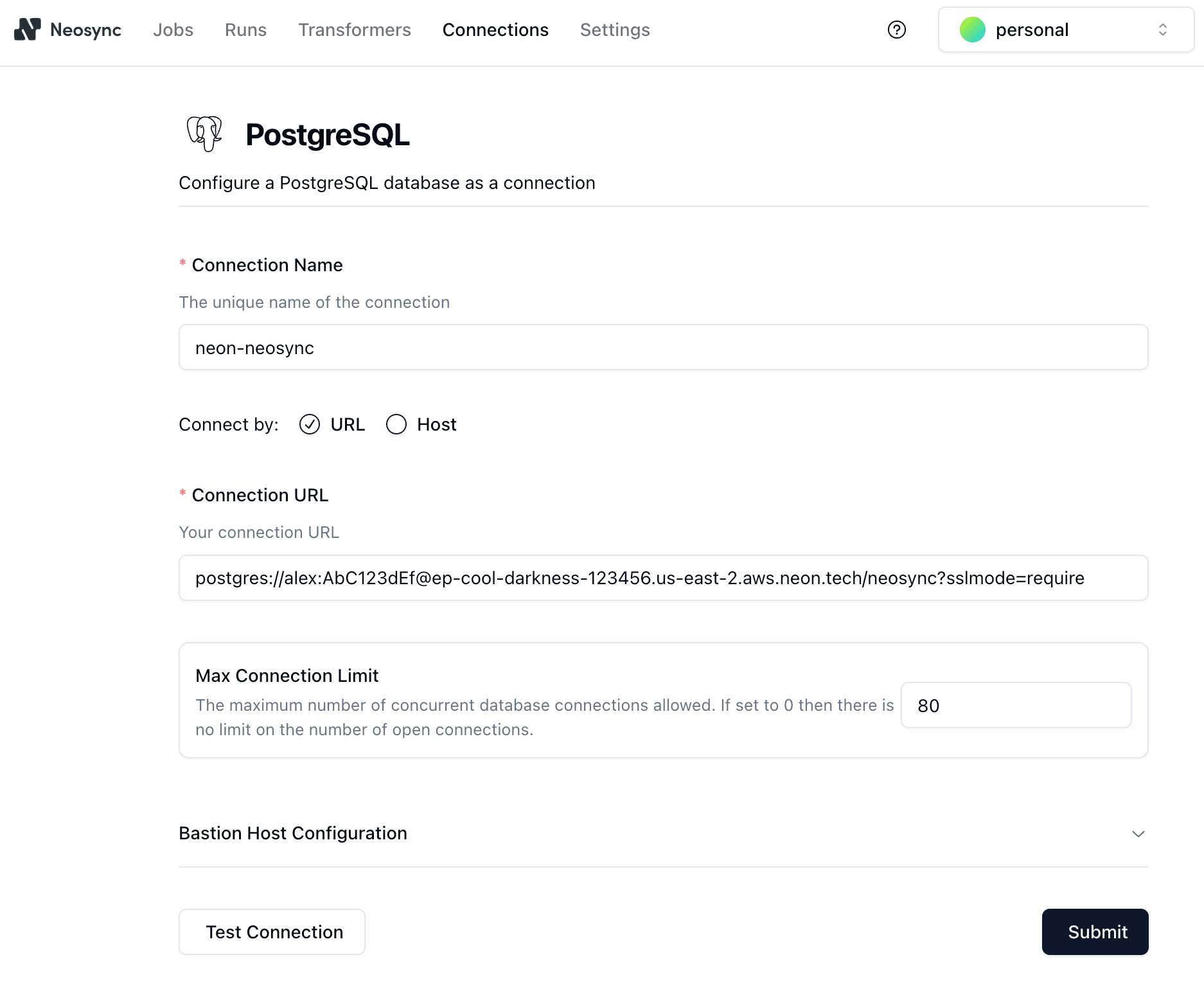Click the PostgreSQL elephant logo
This screenshot has height=982, width=1204.
coord(204,134)
